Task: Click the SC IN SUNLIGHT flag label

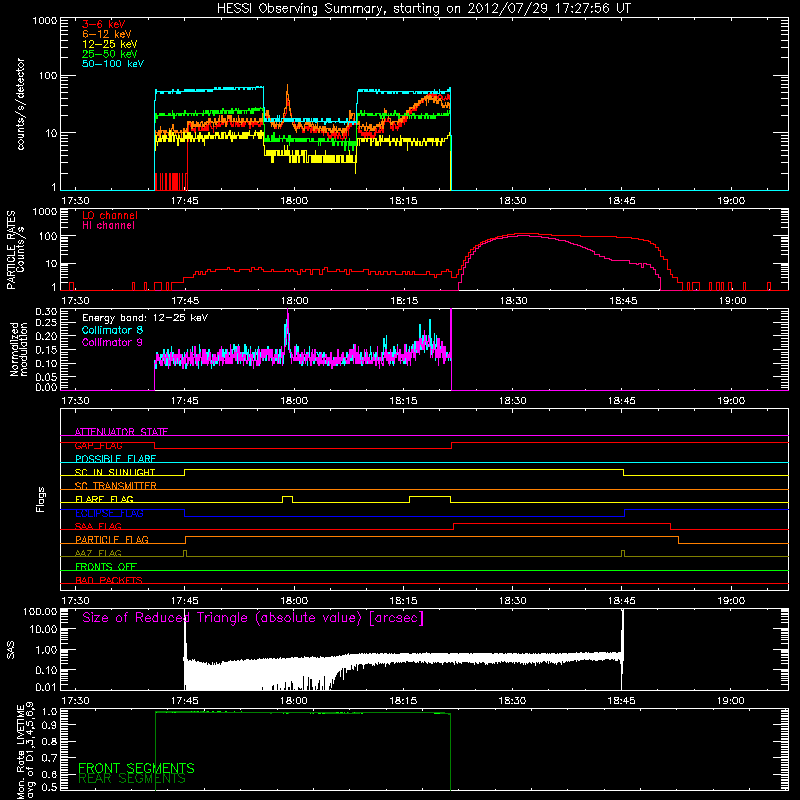Action: click(x=114, y=472)
